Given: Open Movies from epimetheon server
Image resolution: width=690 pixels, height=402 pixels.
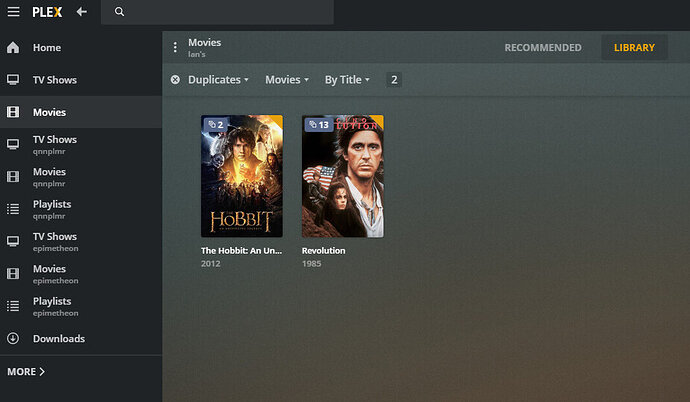Looking at the screenshot, I should 81,274.
